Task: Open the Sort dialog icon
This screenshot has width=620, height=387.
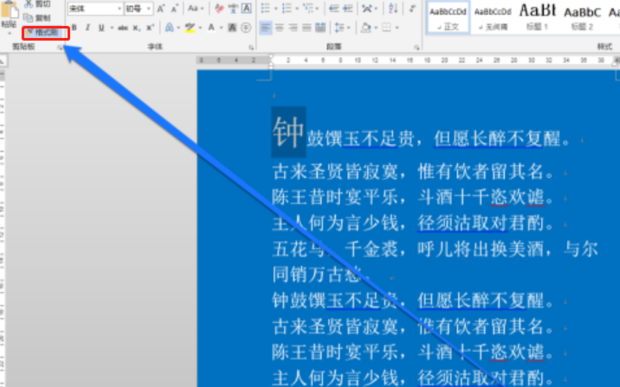Action: point(393,8)
